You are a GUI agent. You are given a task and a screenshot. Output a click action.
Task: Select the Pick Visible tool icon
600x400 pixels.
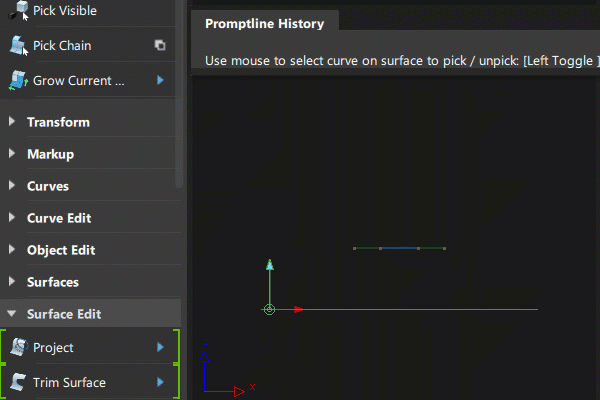[18, 11]
